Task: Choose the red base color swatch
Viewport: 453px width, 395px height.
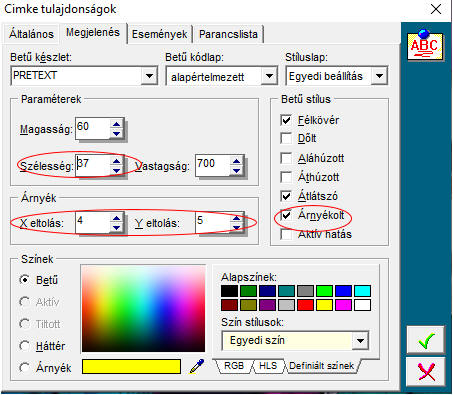Action: pyautogui.click(x=305, y=305)
